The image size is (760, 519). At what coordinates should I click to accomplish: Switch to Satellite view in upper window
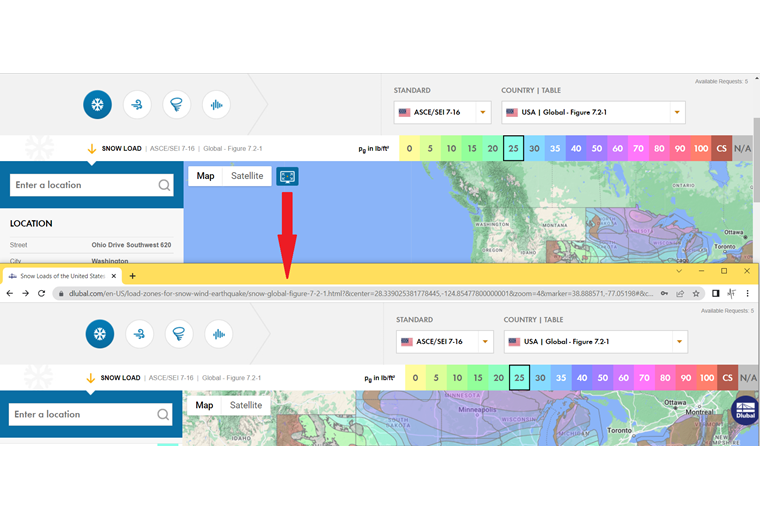(x=247, y=176)
